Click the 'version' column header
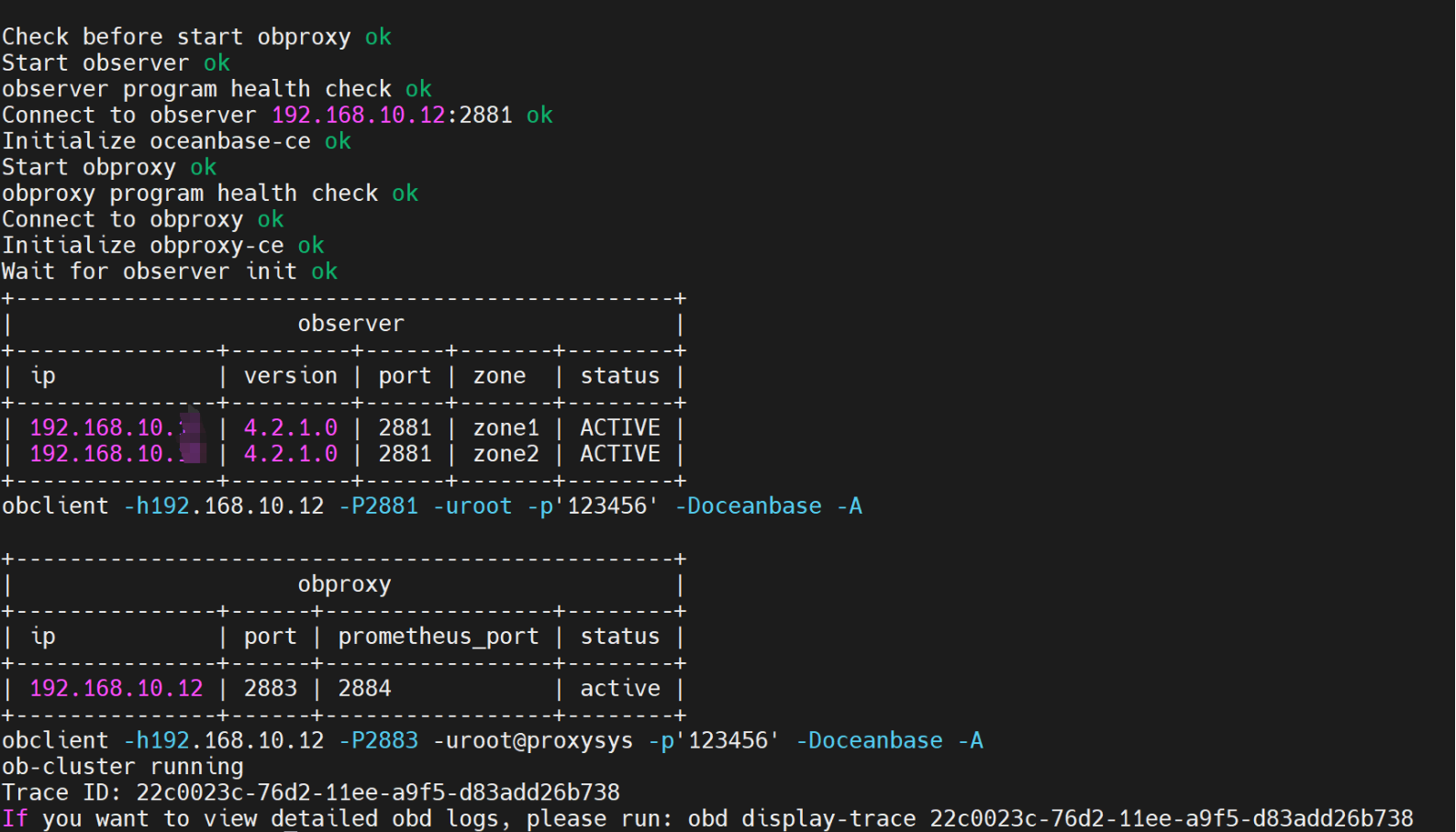1456x832 pixels. pyautogui.click(x=291, y=376)
